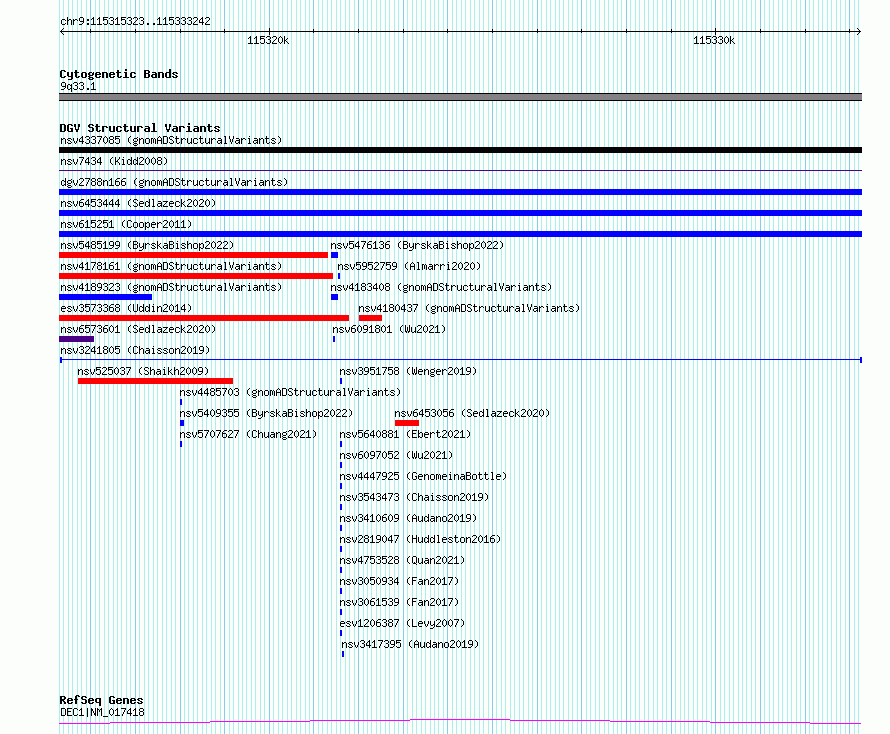Click the nsv4337085 gnomAD variant label
This screenshot has width=890, height=734.
pos(171,140)
